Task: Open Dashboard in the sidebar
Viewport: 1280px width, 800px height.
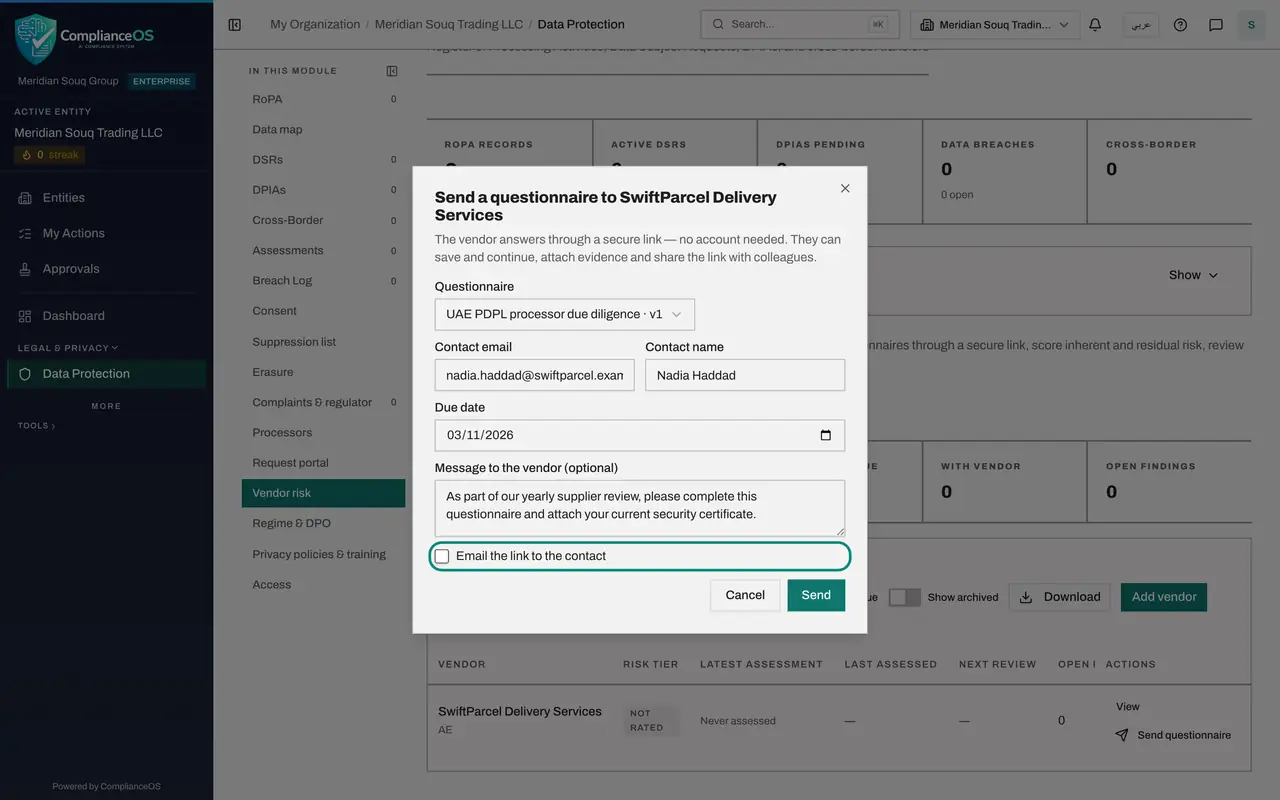Action: point(106,316)
